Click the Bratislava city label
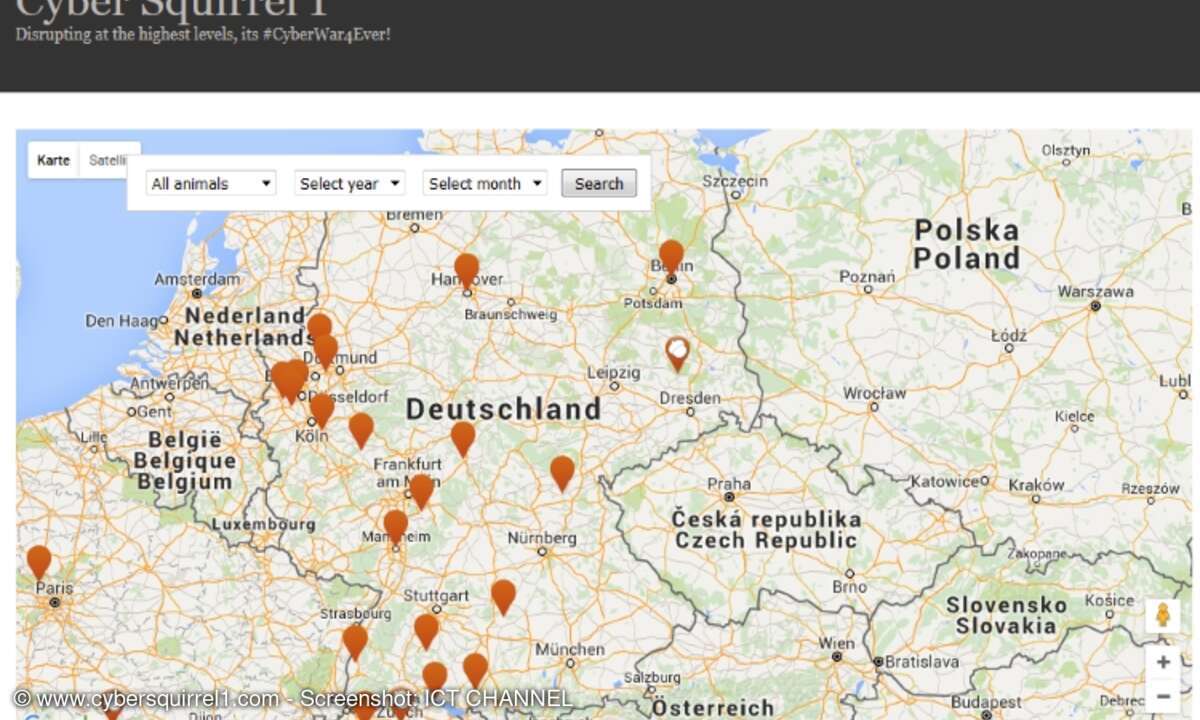 point(923,662)
